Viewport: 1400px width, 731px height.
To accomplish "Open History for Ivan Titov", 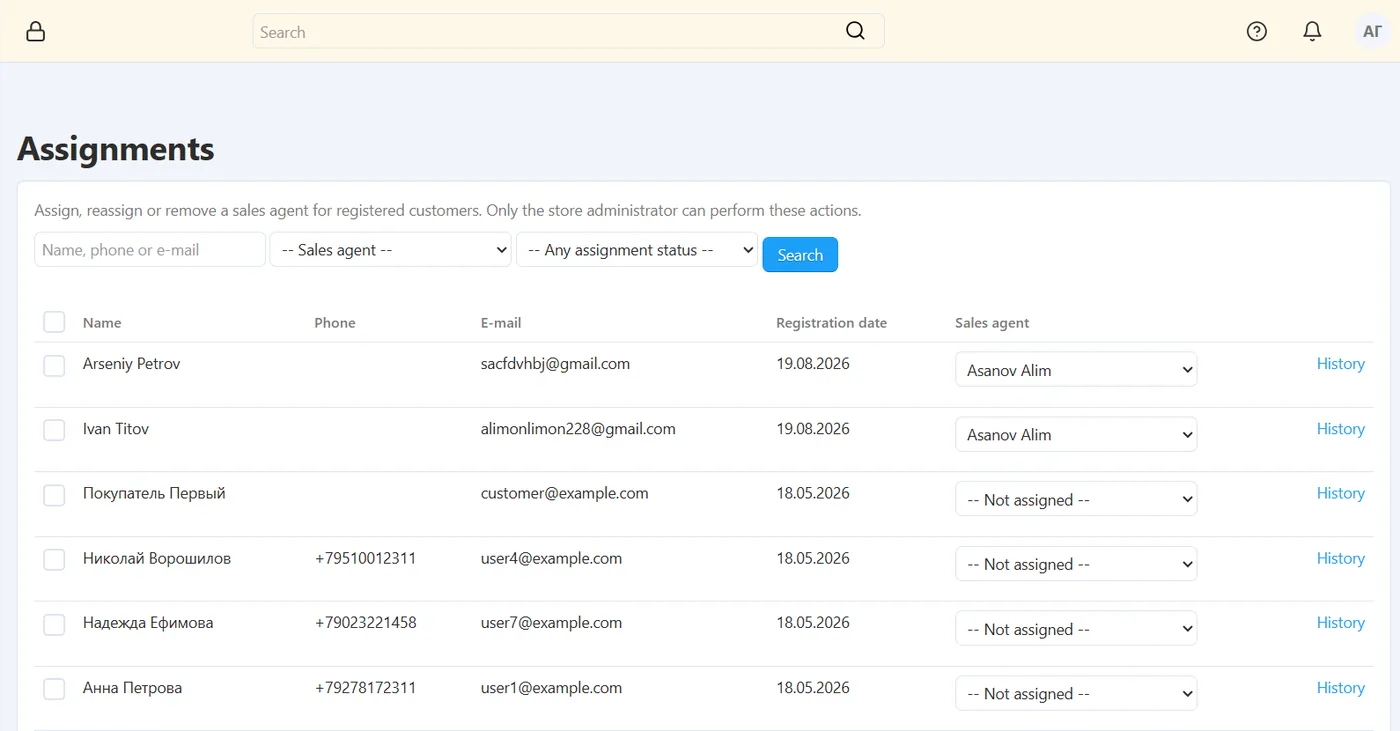I will coord(1340,429).
